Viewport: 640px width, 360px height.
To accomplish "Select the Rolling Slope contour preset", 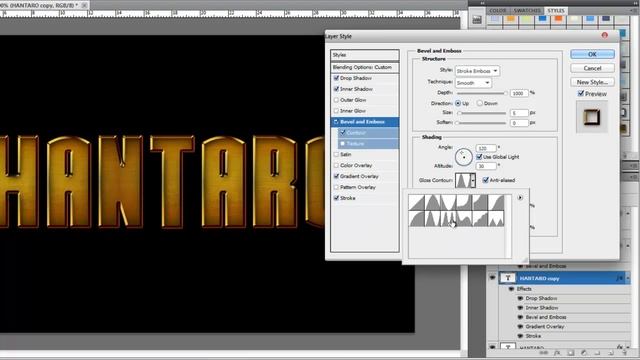I will (464, 218).
